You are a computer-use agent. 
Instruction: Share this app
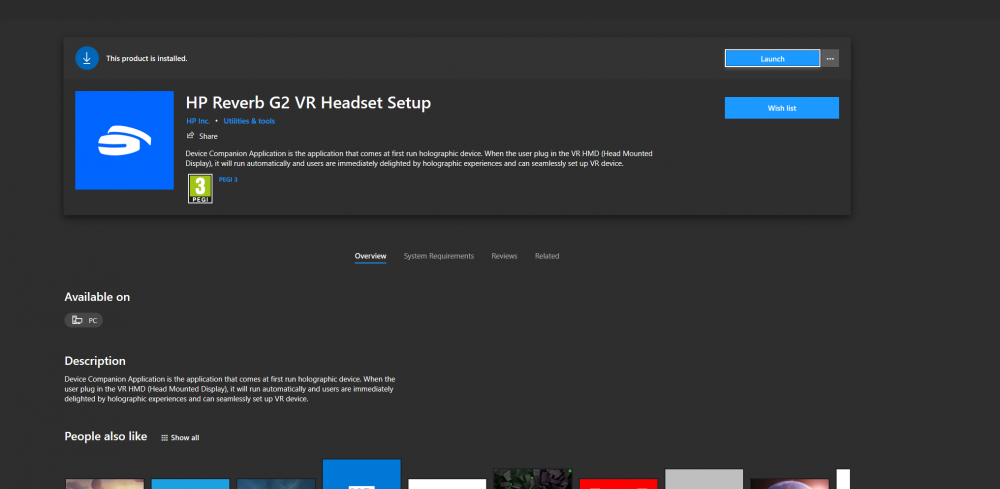click(202, 136)
